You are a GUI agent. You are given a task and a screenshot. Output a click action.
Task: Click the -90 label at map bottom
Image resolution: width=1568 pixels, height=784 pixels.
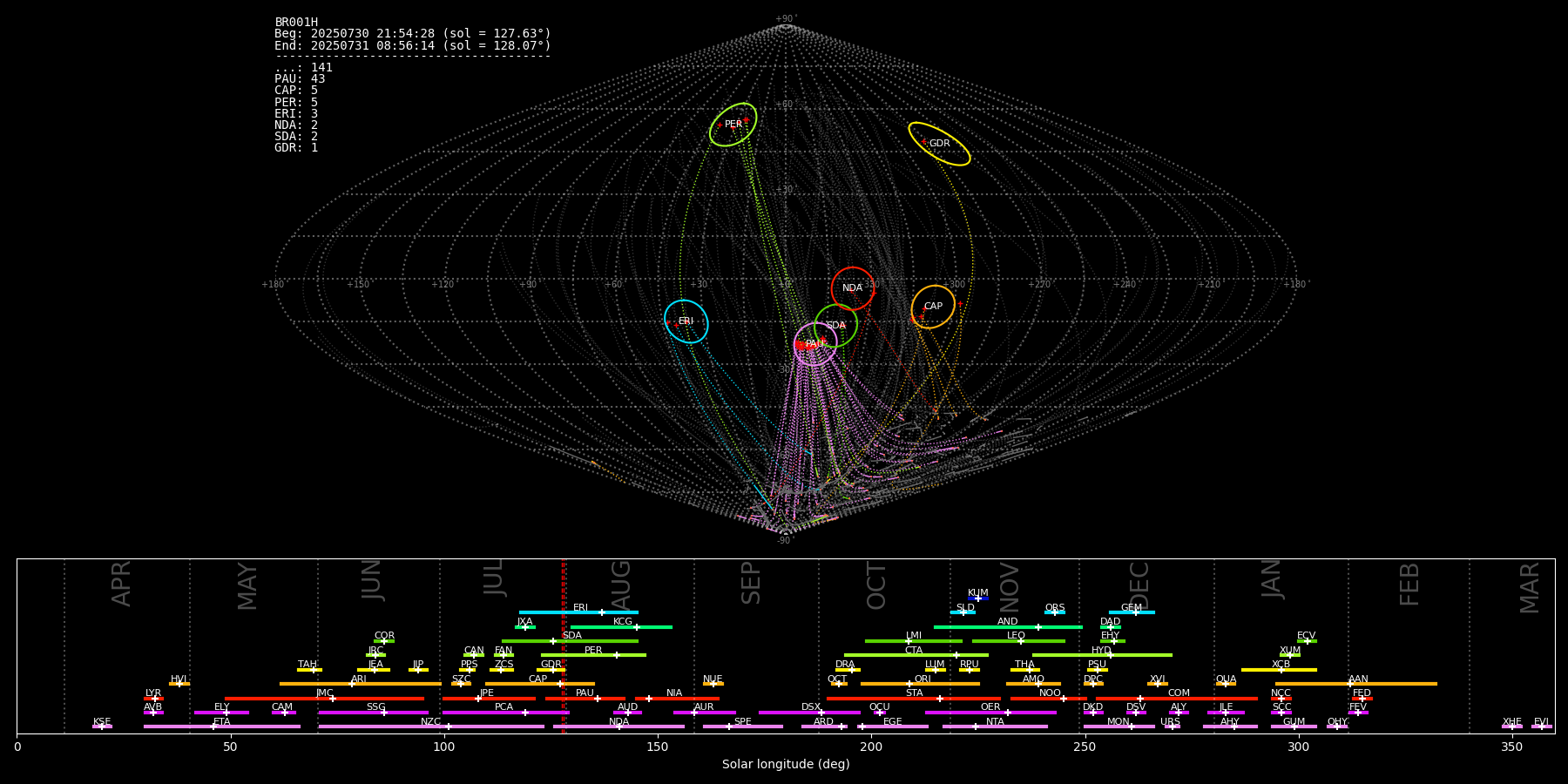point(785,540)
